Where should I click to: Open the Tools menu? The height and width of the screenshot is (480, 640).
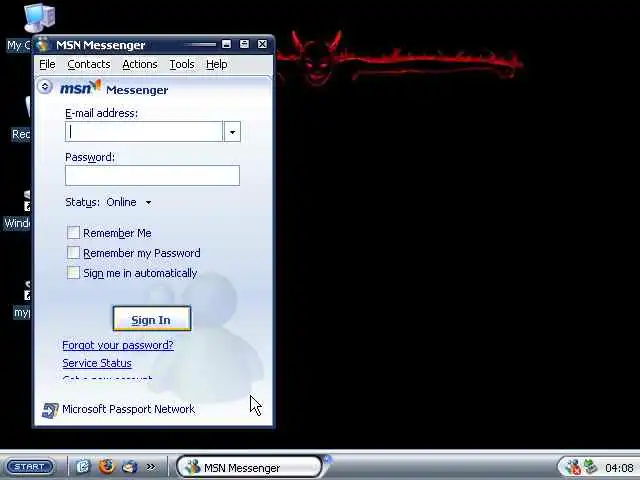182,64
